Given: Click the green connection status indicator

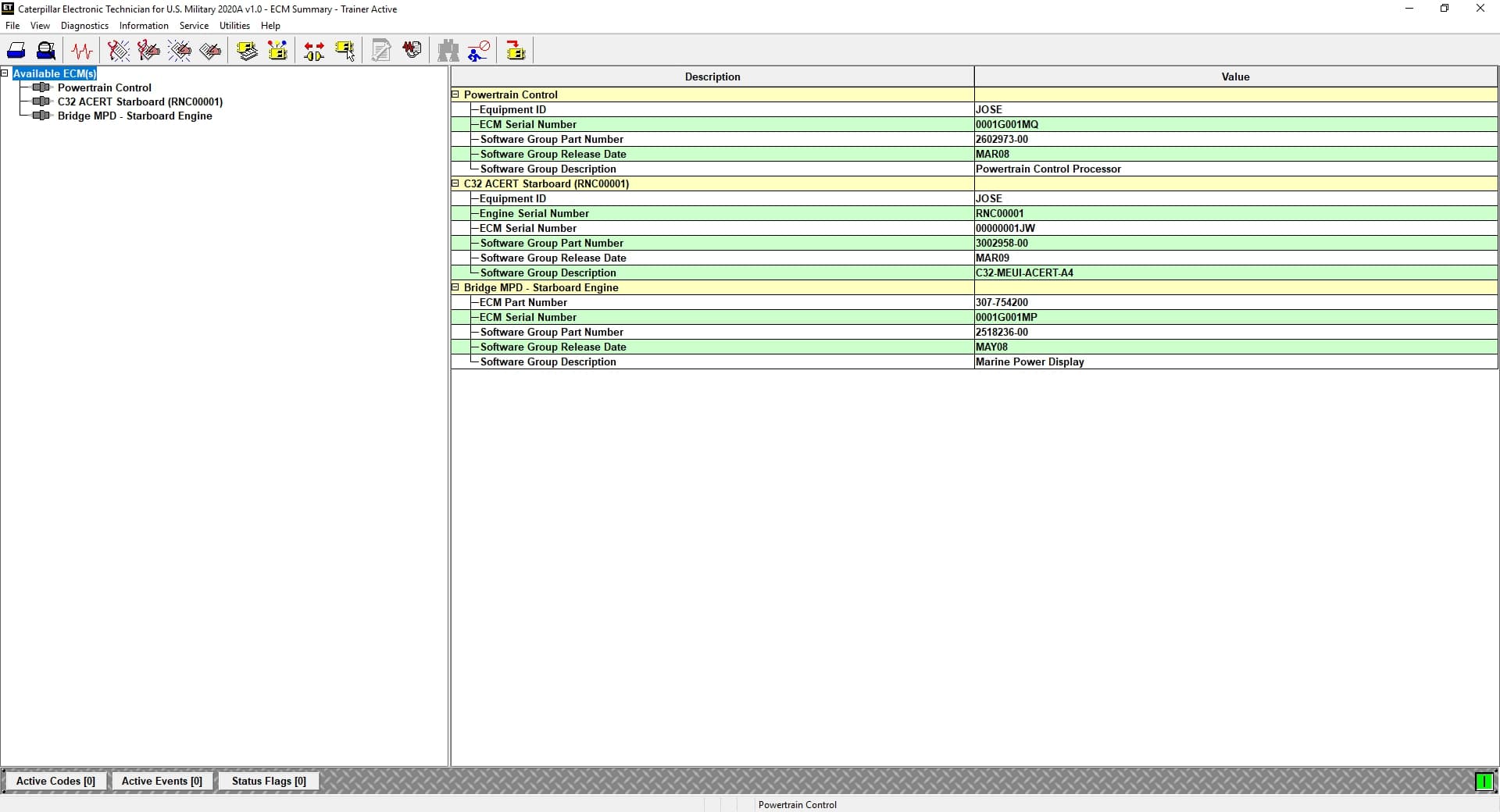Looking at the screenshot, I should [1483, 781].
